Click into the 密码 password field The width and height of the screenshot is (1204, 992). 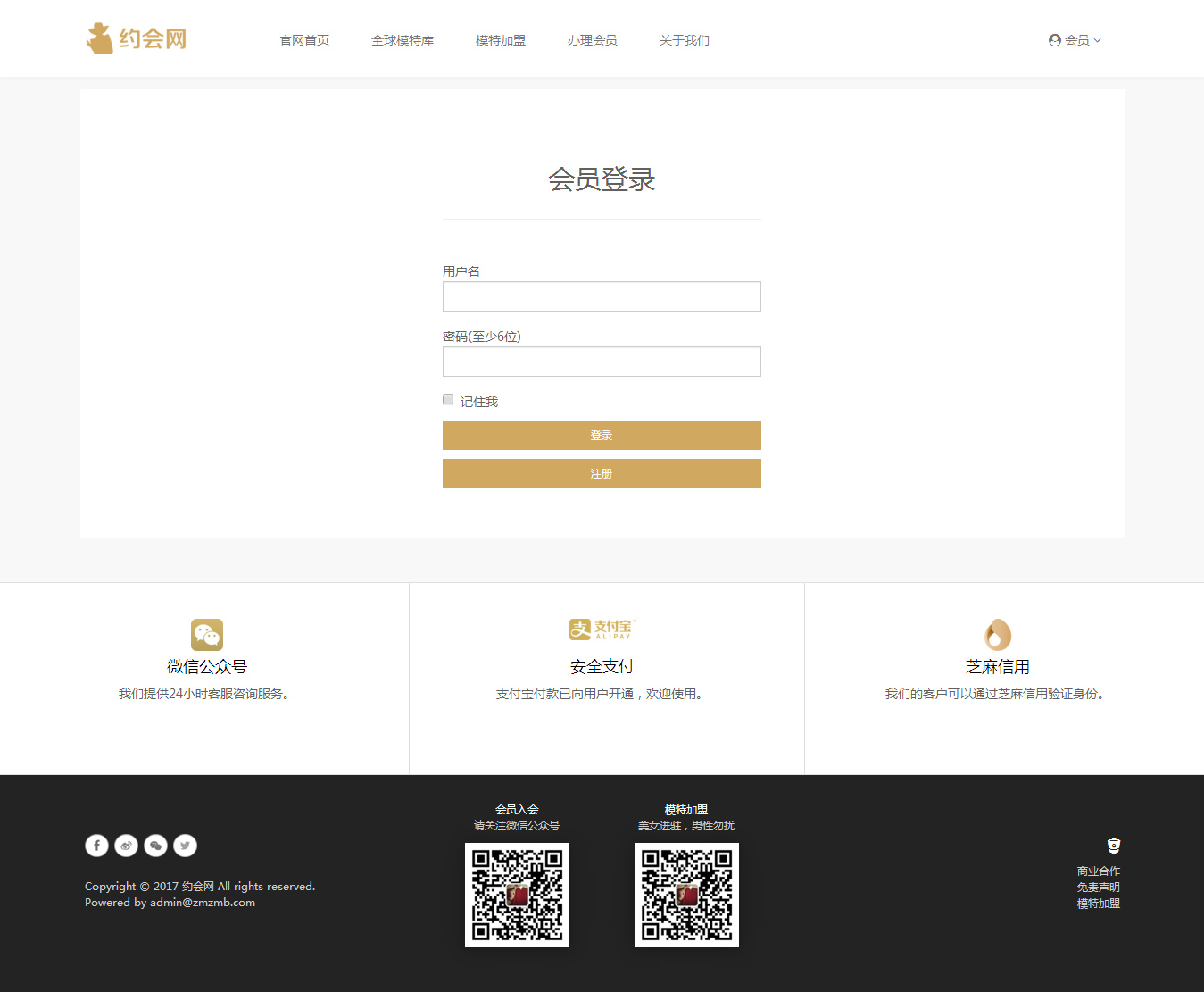[x=602, y=362]
